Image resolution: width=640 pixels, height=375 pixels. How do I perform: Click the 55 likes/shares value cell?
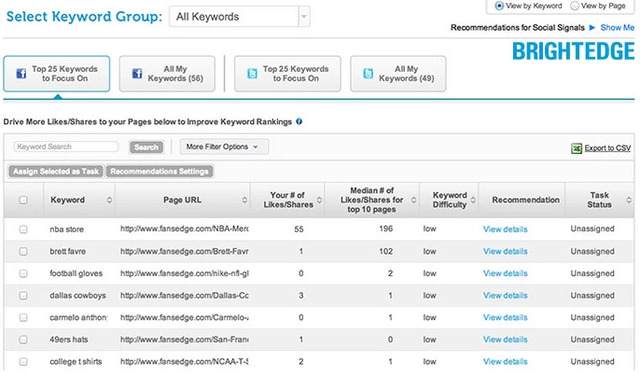pos(299,229)
